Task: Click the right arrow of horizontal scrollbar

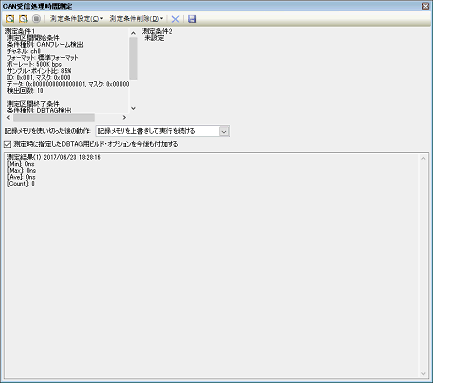Action: (x=124, y=118)
